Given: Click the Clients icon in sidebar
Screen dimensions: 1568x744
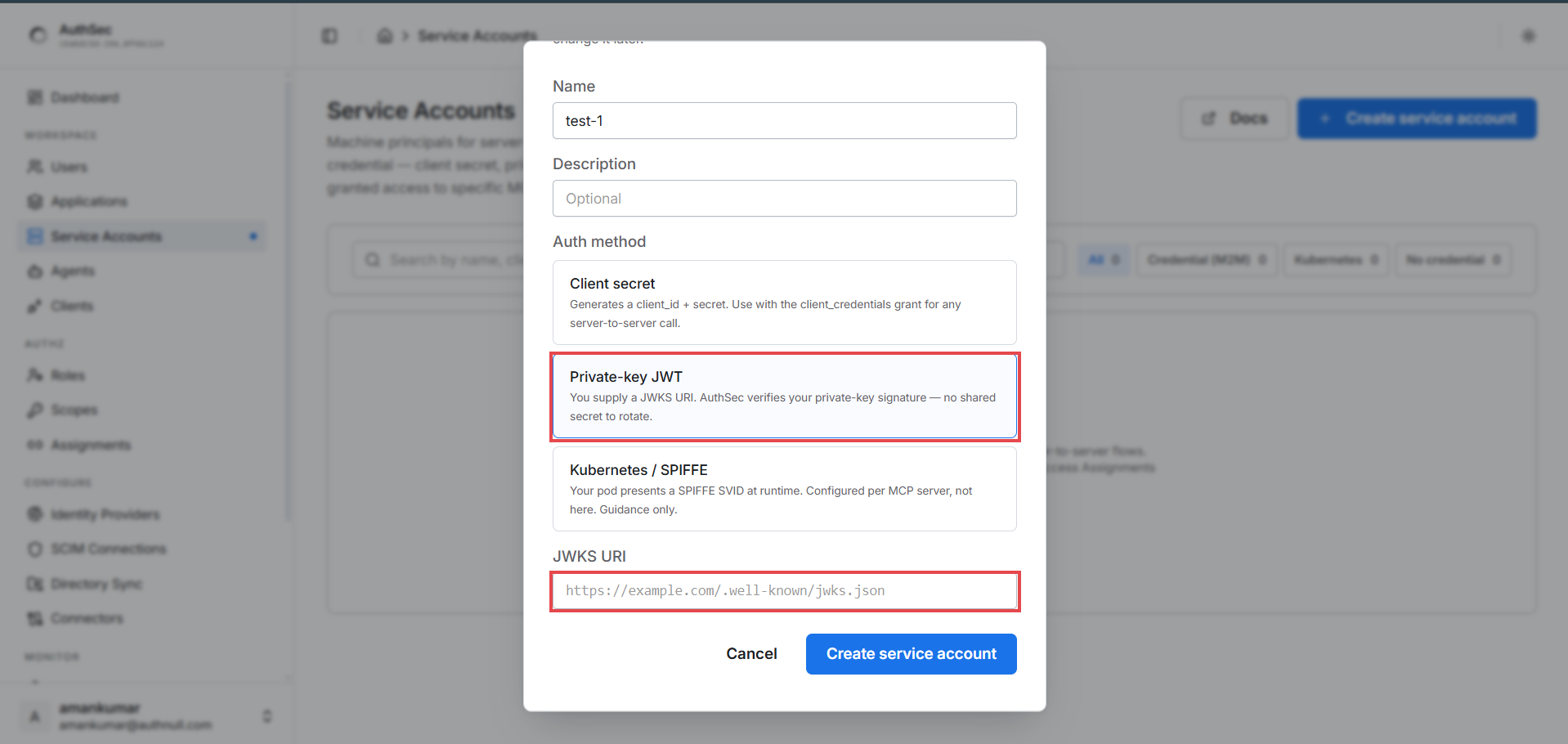Looking at the screenshot, I should tap(35, 306).
